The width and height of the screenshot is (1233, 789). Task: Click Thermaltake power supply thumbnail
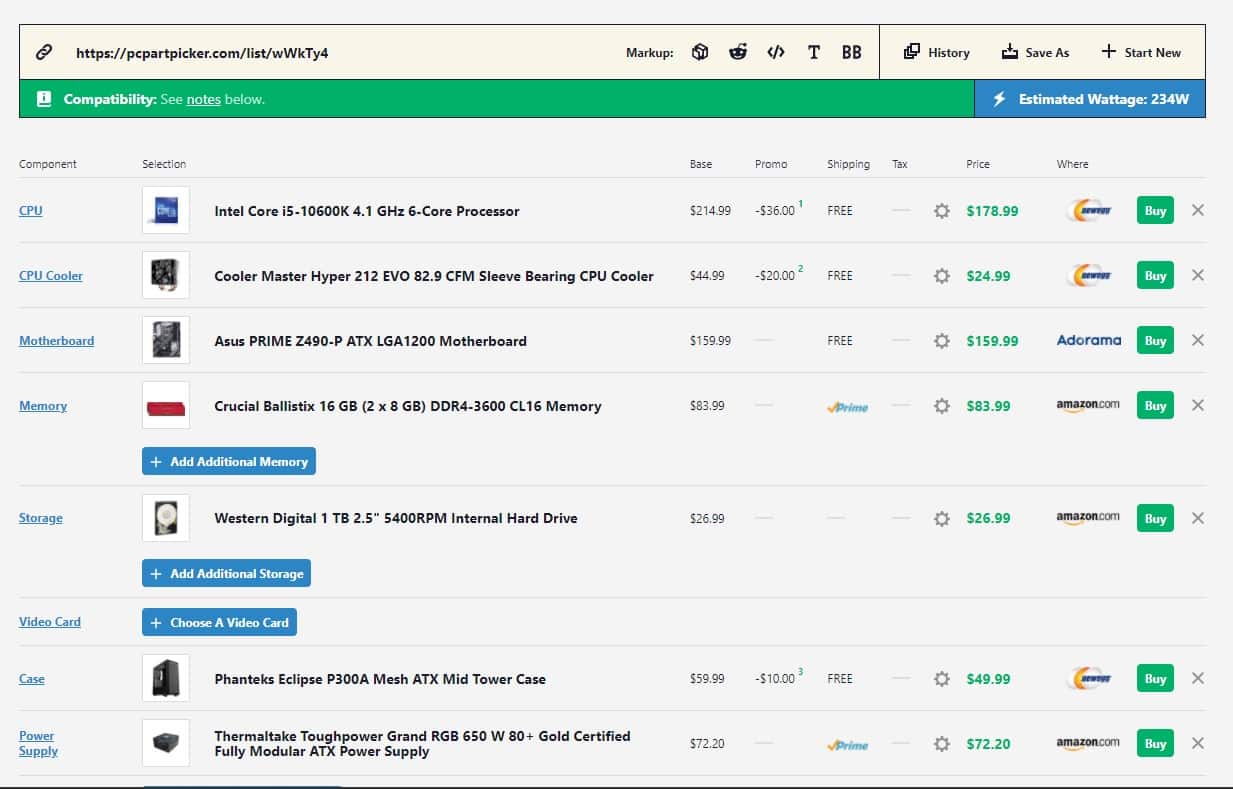point(166,743)
